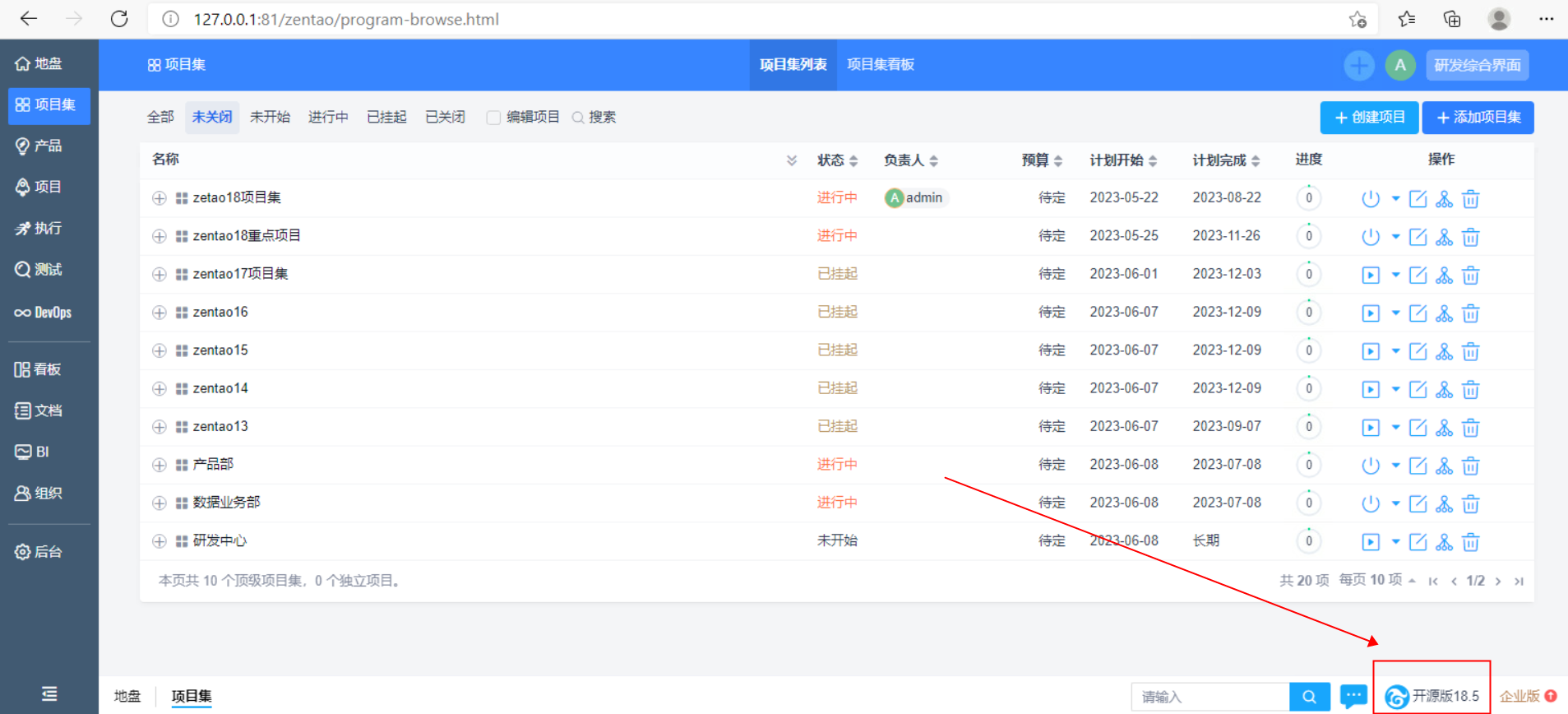Click the blue search magnifier button
Viewport: 1568px width, 714px height.
click(1310, 697)
